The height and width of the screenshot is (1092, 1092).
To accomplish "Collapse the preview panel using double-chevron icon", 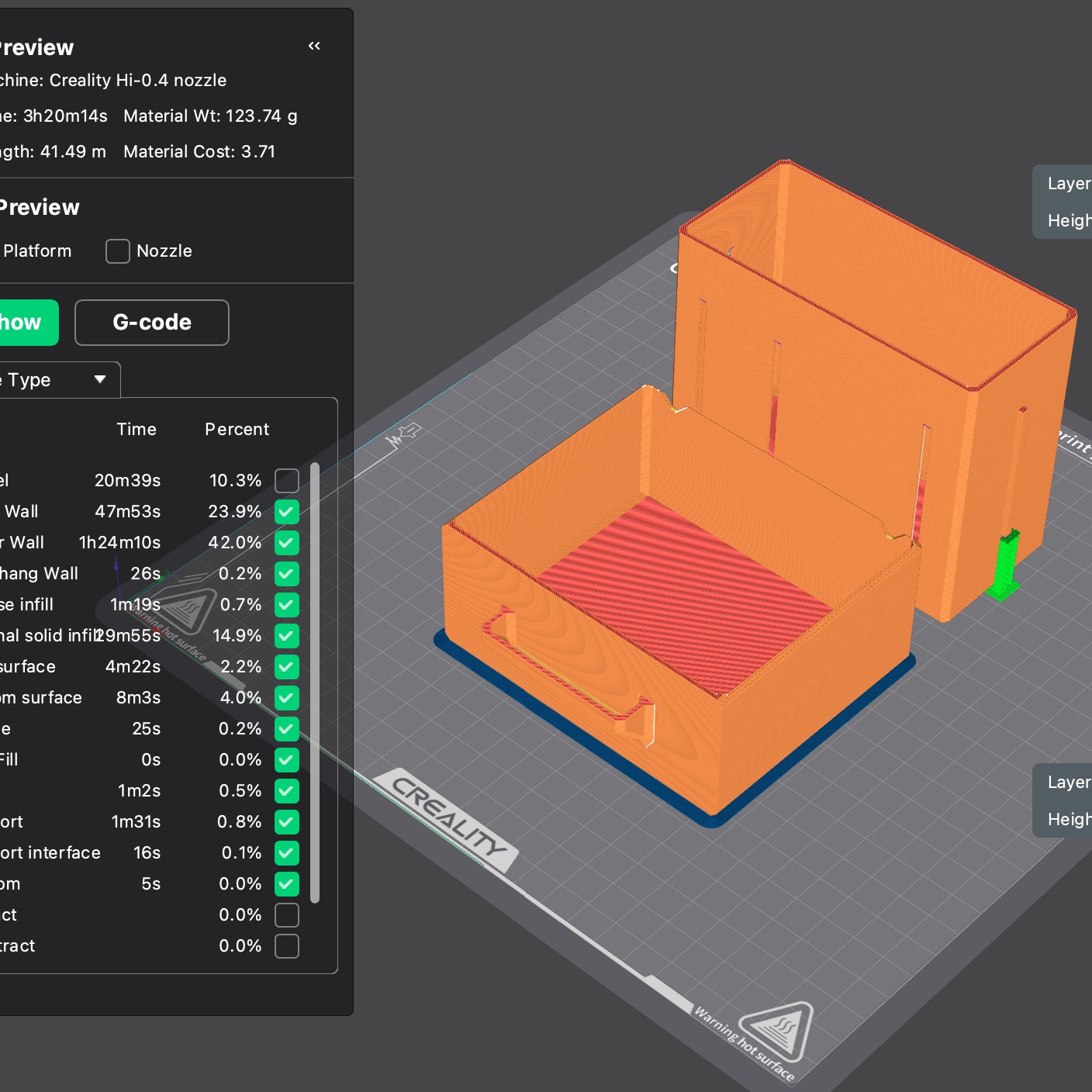I will point(314,47).
